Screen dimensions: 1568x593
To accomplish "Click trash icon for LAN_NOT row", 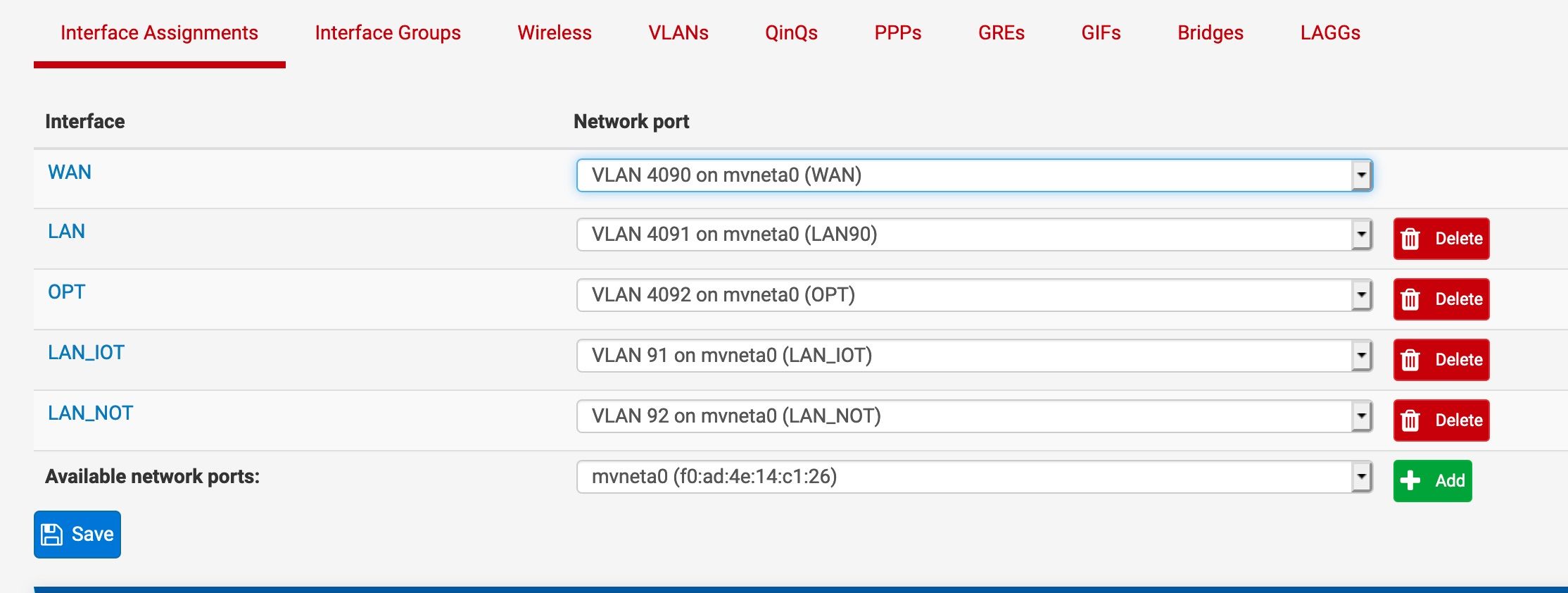I will (1410, 420).
